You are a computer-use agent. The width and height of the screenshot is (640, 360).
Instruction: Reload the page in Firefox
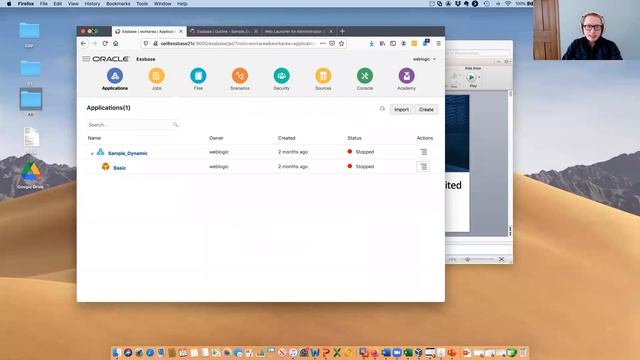(105, 43)
